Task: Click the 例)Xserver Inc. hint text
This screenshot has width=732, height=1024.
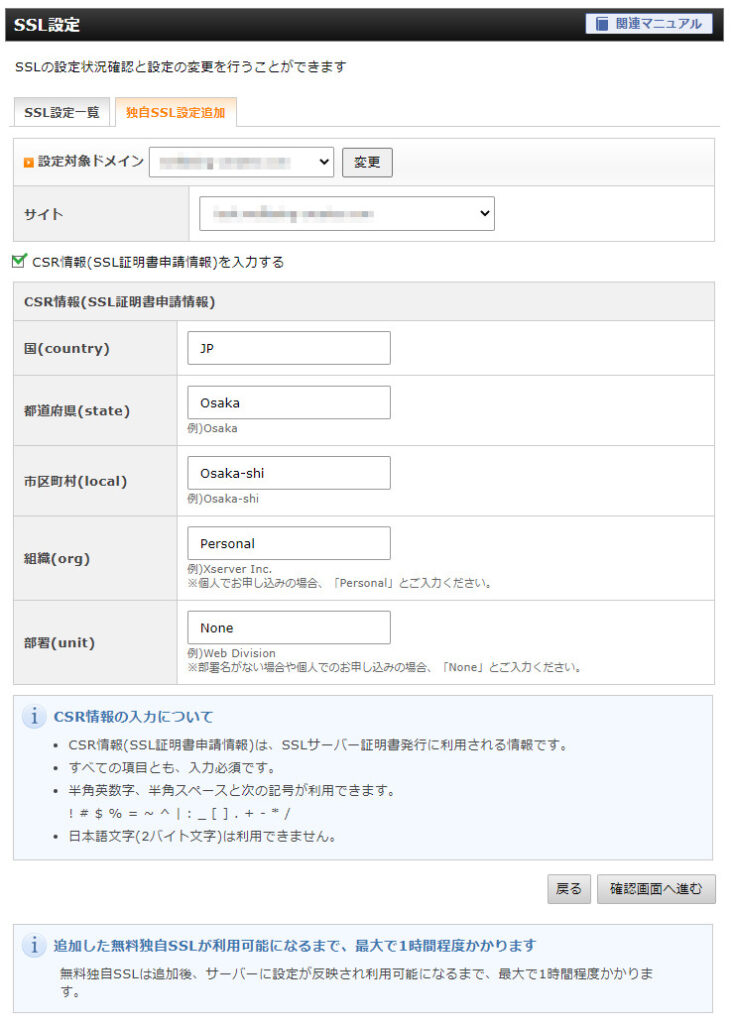Action: [x=229, y=569]
